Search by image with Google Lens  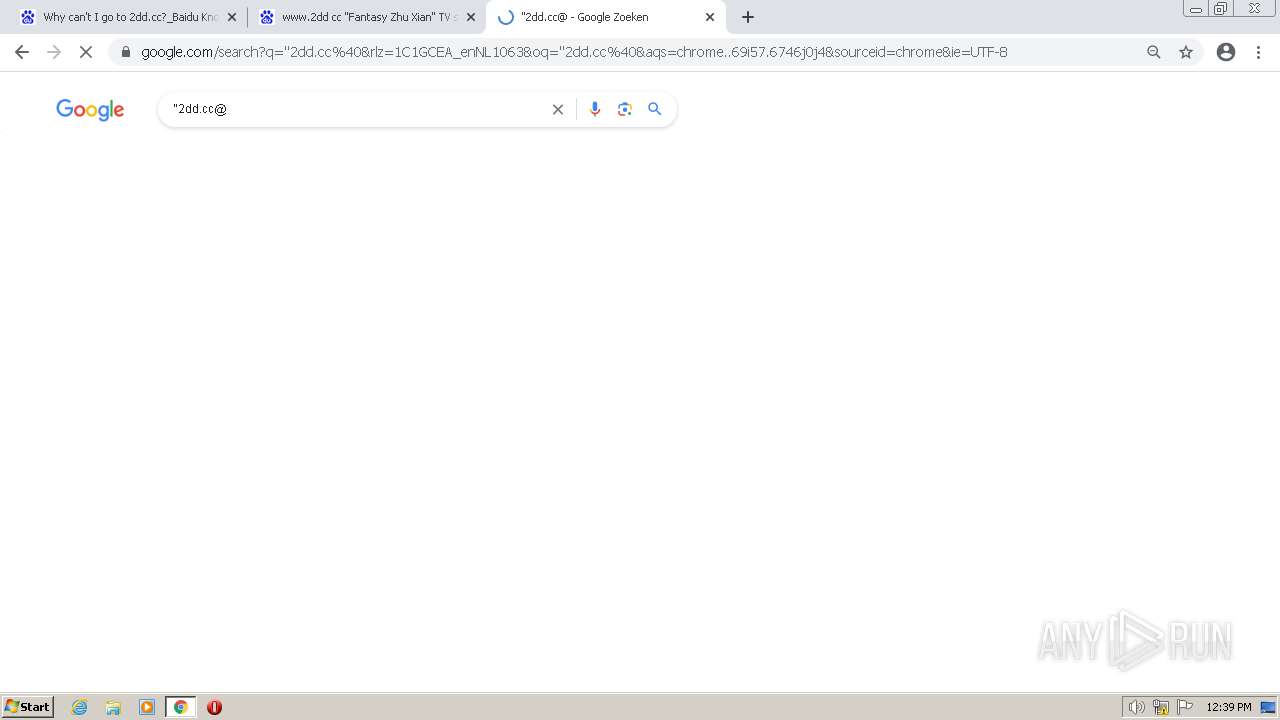point(625,109)
